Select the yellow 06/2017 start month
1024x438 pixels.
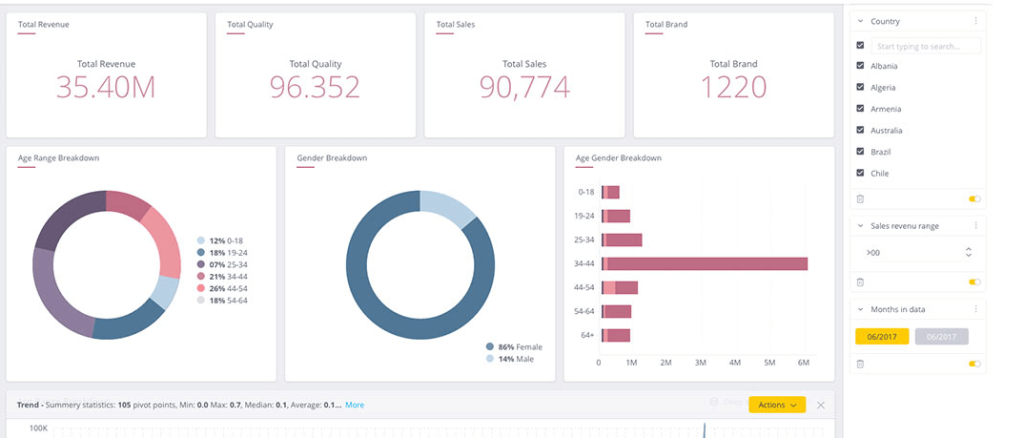pyautogui.click(x=882, y=337)
